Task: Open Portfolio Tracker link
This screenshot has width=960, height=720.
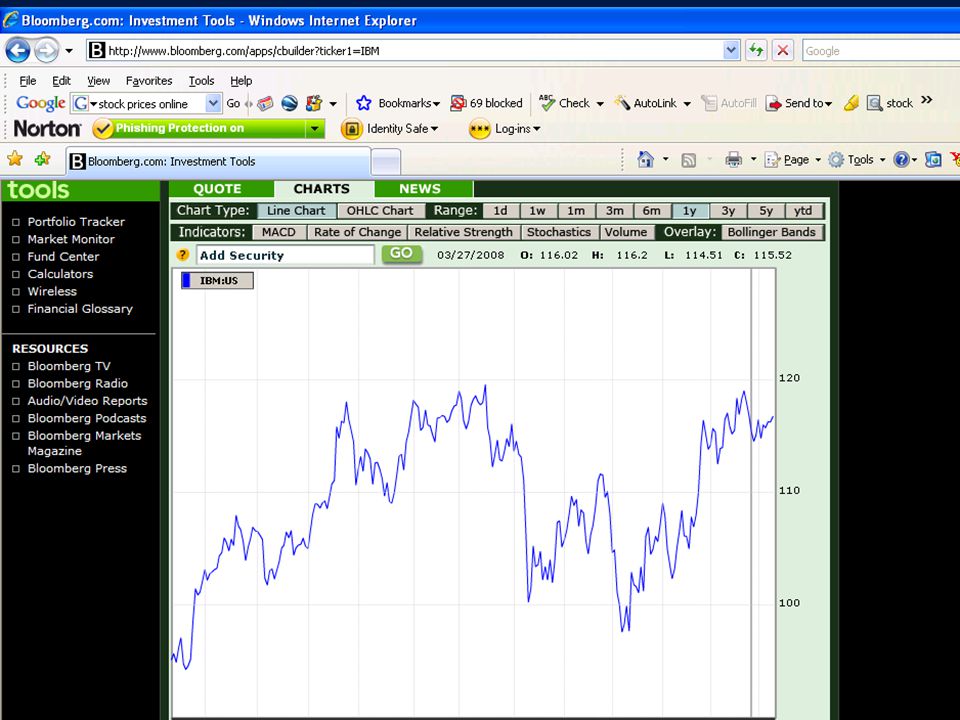Action: [x=76, y=222]
